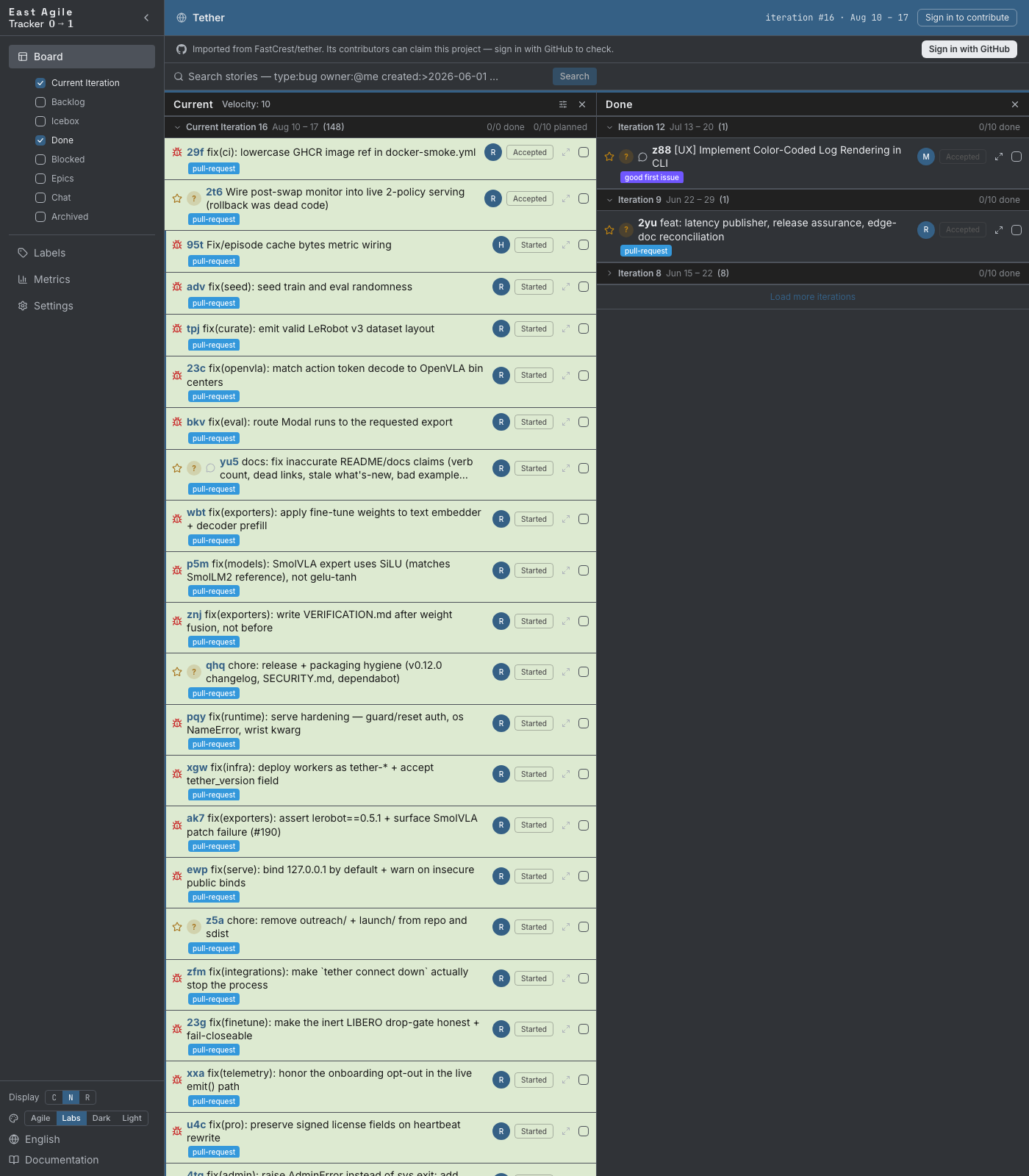Open owner avatar M on story z88
The width and height of the screenshot is (1029, 1176).
coord(926,157)
